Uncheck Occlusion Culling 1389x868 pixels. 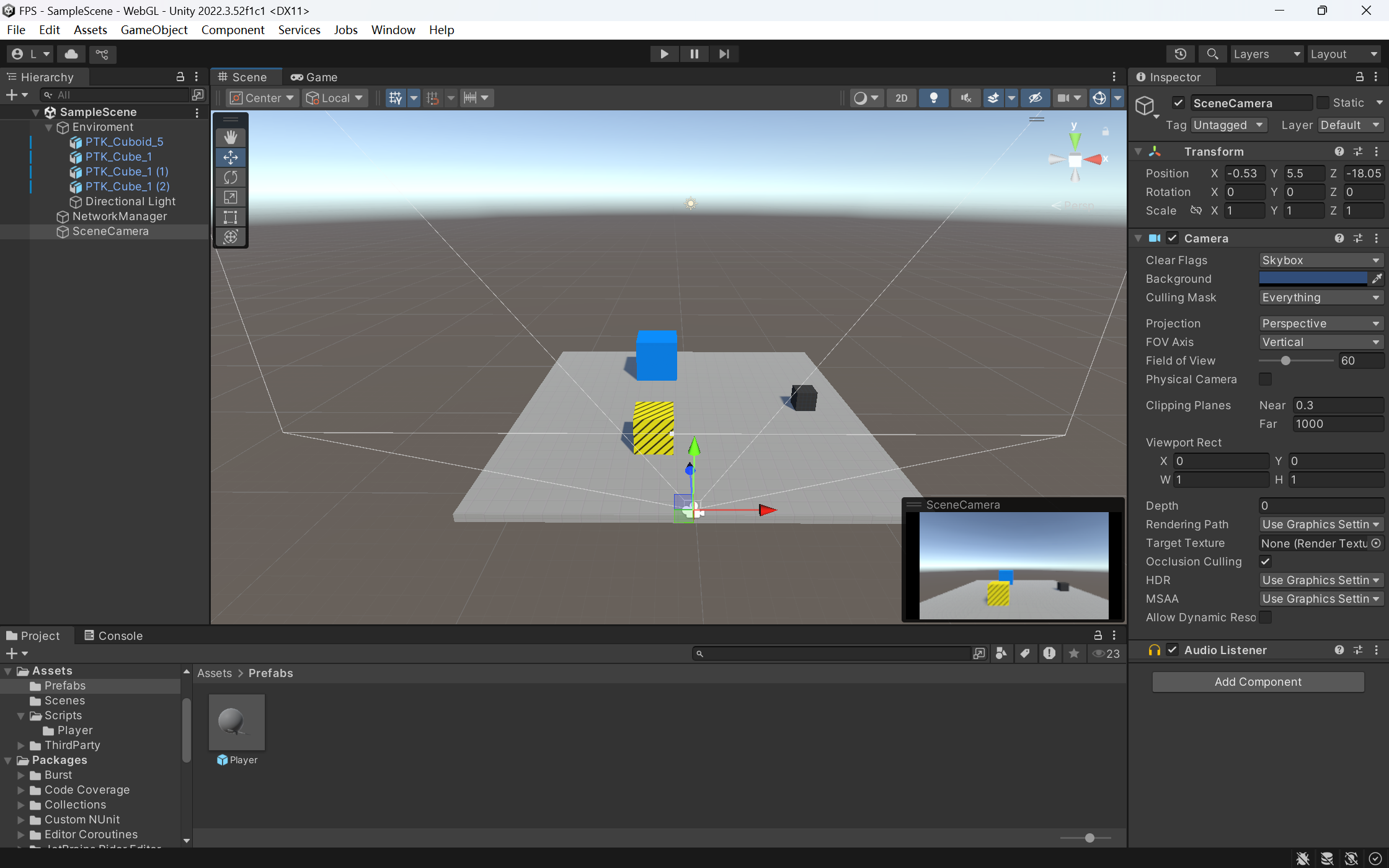1265,562
